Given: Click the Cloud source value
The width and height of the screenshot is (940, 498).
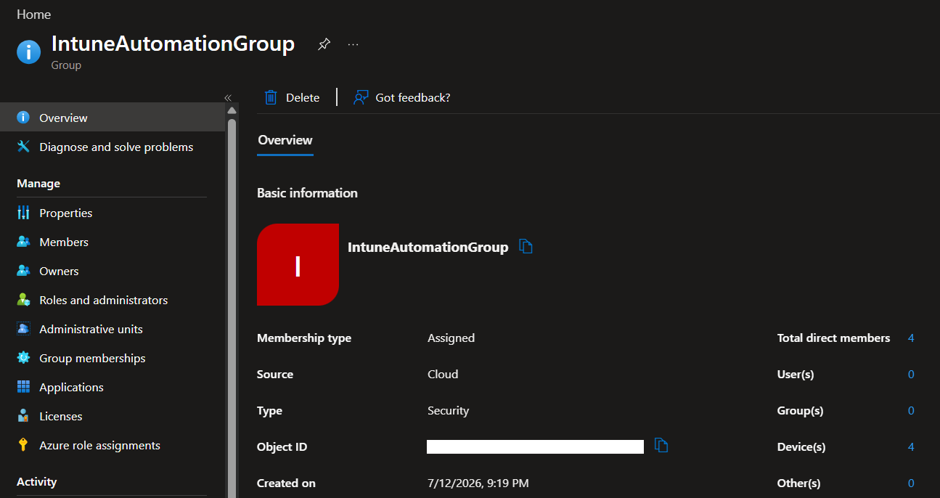Looking at the screenshot, I should [x=443, y=374].
